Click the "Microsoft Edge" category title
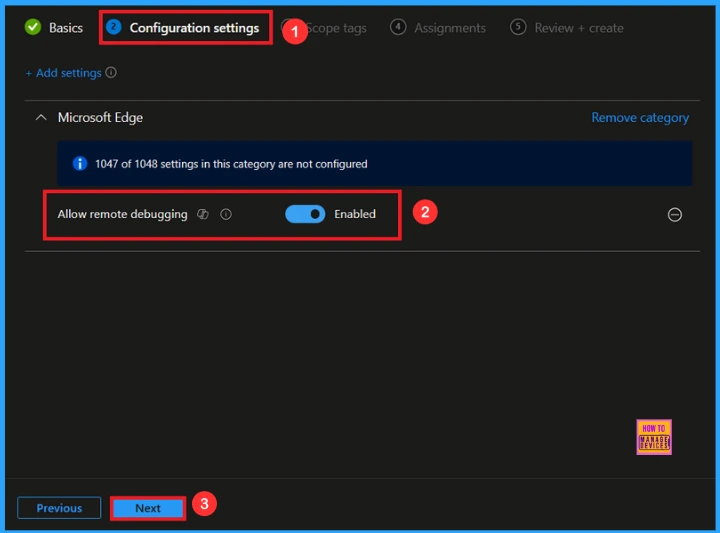 [100, 118]
